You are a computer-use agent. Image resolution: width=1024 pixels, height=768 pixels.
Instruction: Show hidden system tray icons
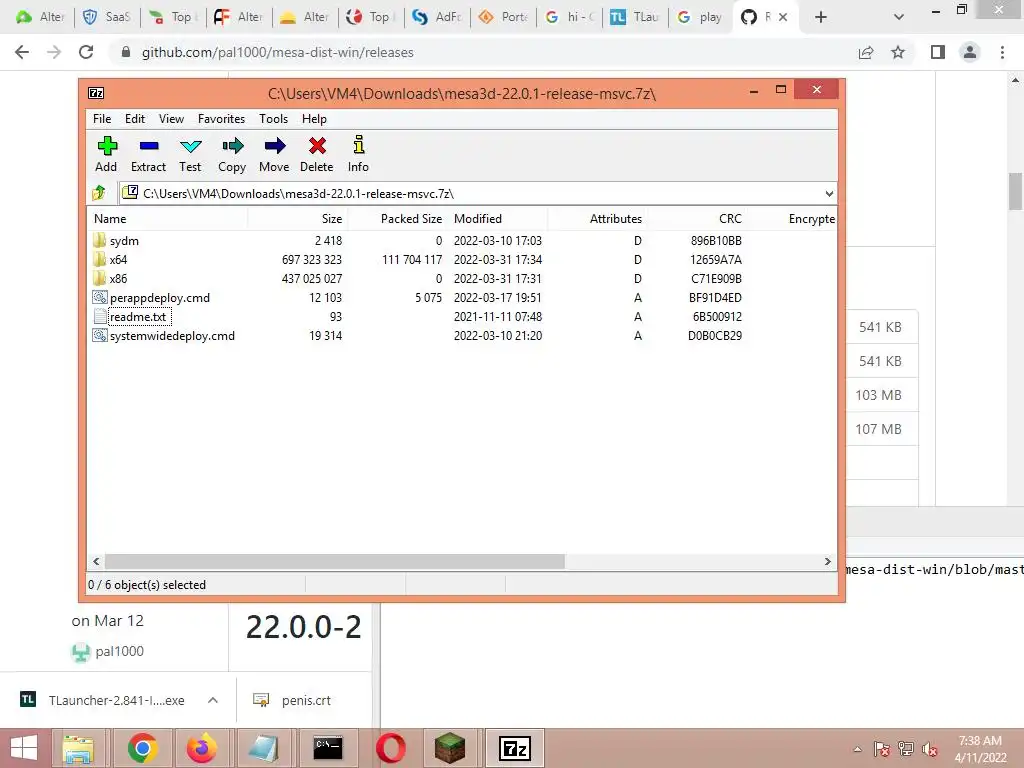(857, 749)
